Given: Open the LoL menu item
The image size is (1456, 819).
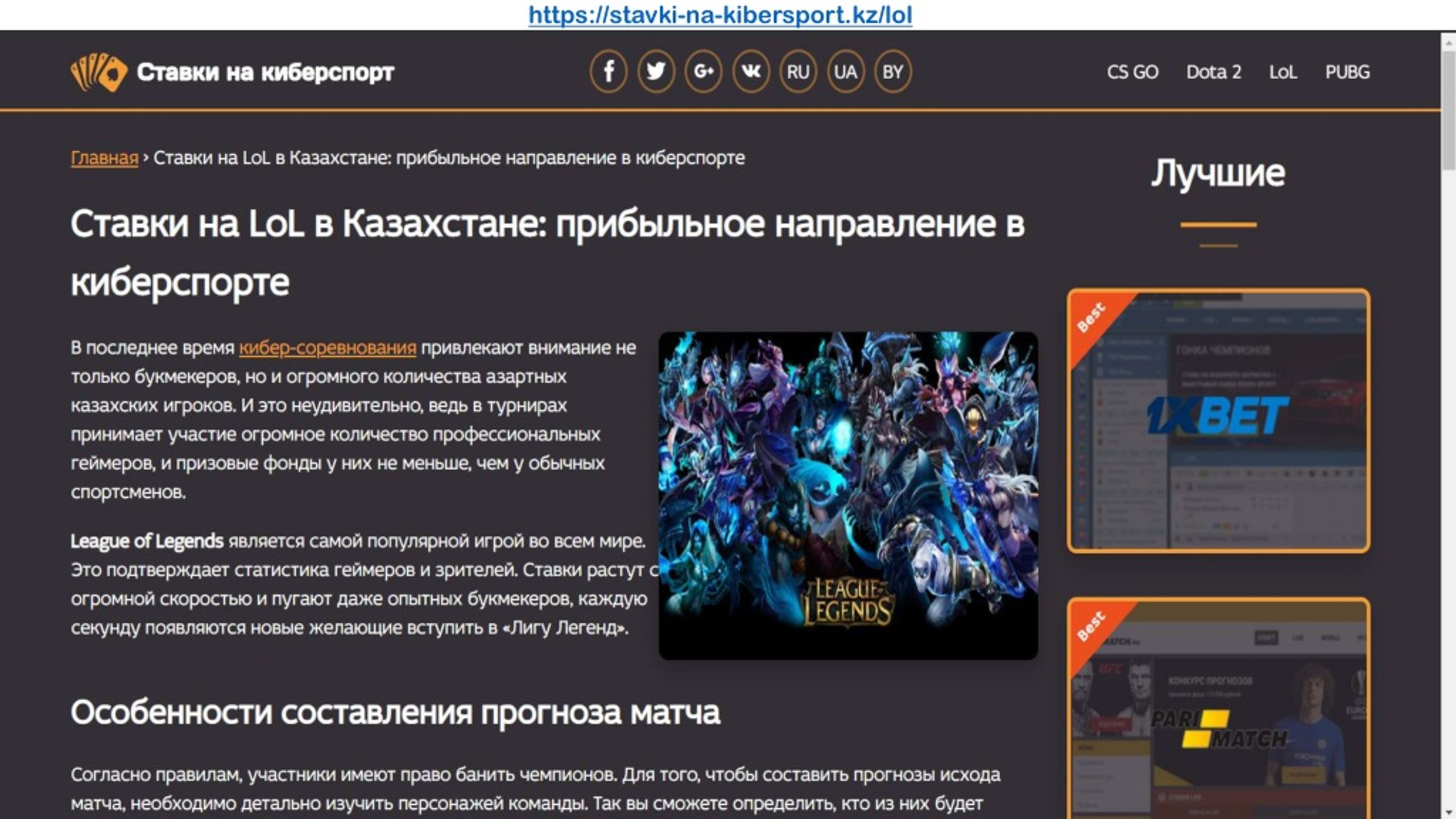Looking at the screenshot, I should tap(1283, 72).
